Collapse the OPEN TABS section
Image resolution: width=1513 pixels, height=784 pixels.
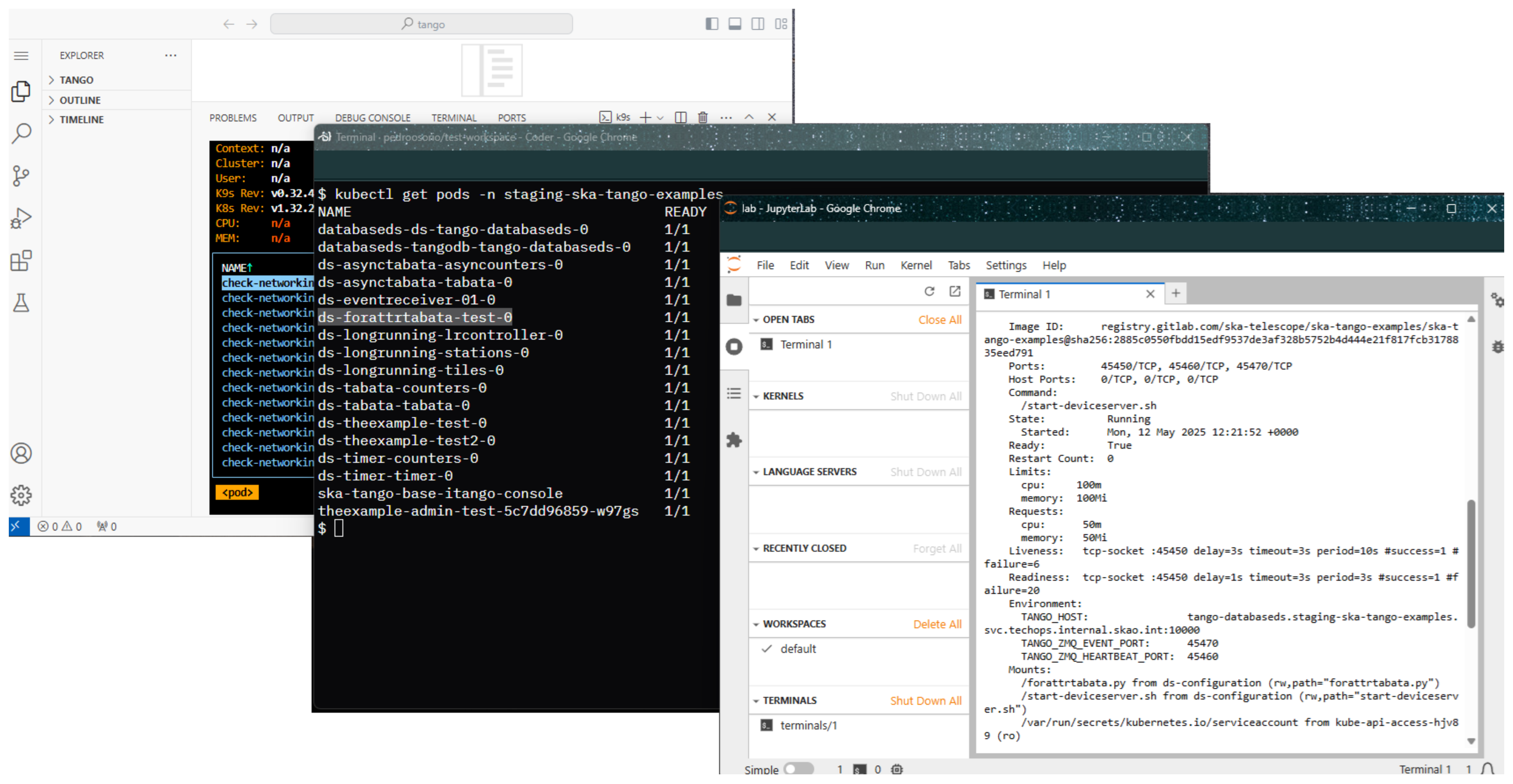coord(756,320)
